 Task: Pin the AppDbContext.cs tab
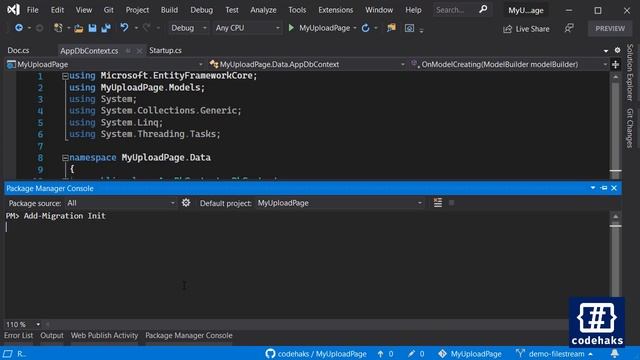128,51
